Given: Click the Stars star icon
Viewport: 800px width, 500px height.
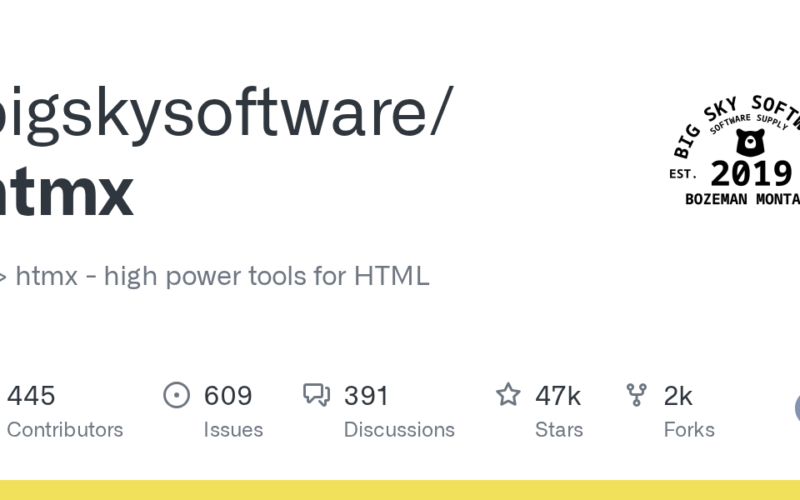Looking at the screenshot, I should 508,396.
